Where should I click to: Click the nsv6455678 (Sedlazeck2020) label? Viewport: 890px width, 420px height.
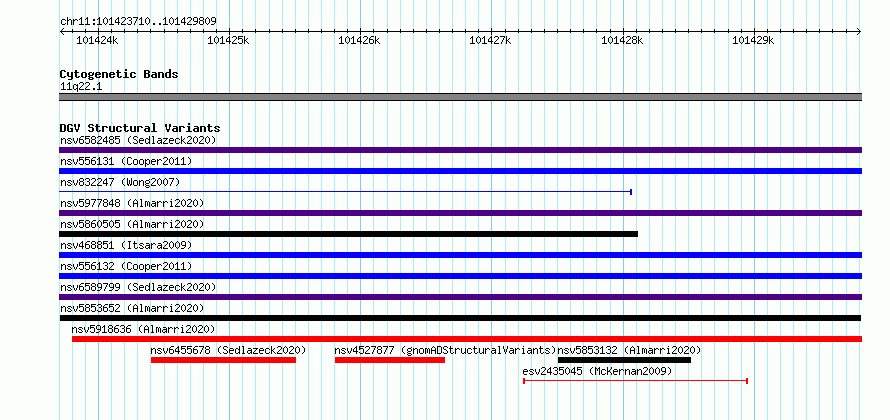(x=228, y=350)
